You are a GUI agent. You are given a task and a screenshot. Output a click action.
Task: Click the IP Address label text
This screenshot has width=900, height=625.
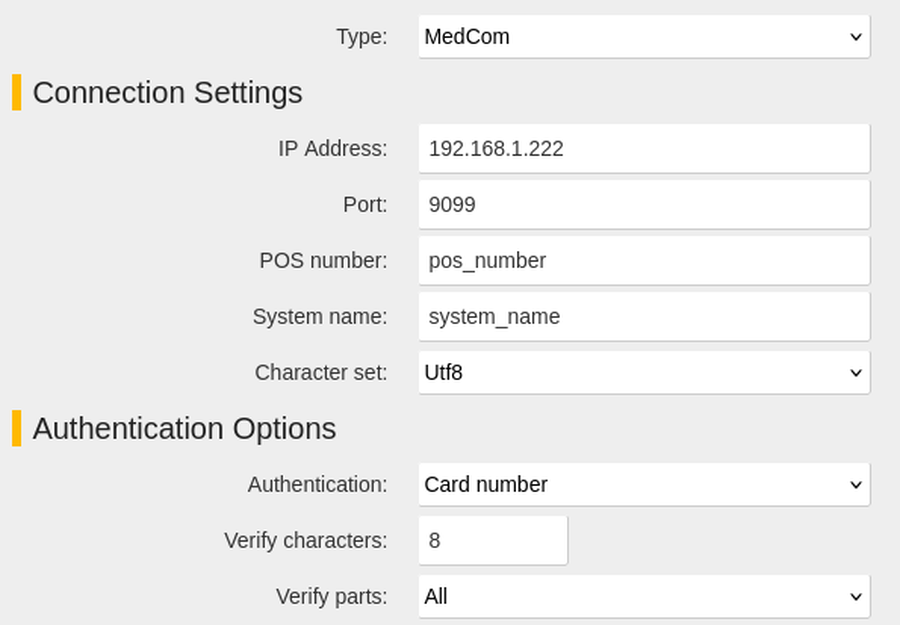[333, 148]
